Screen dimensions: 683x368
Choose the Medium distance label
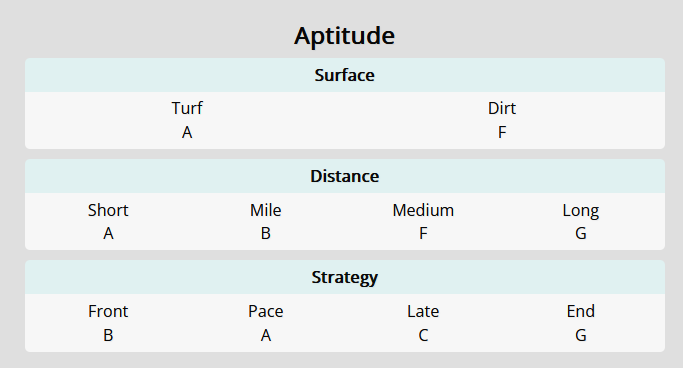click(423, 210)
